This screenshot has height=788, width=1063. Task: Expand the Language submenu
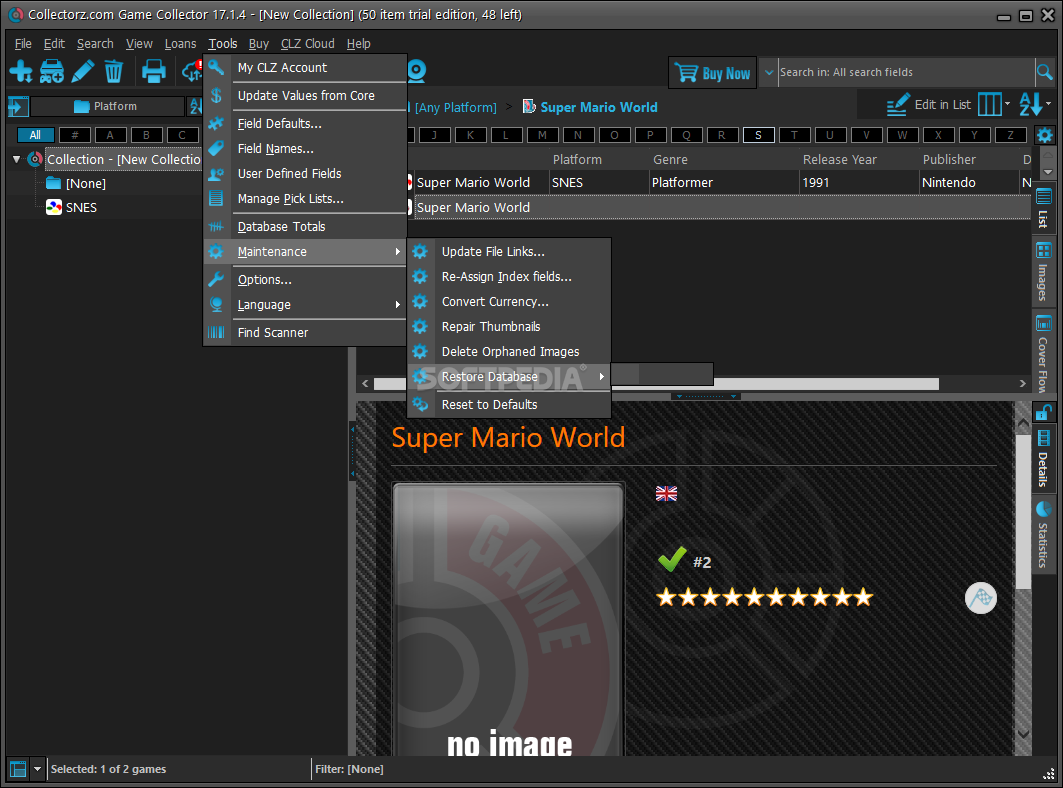click(306, 304)
